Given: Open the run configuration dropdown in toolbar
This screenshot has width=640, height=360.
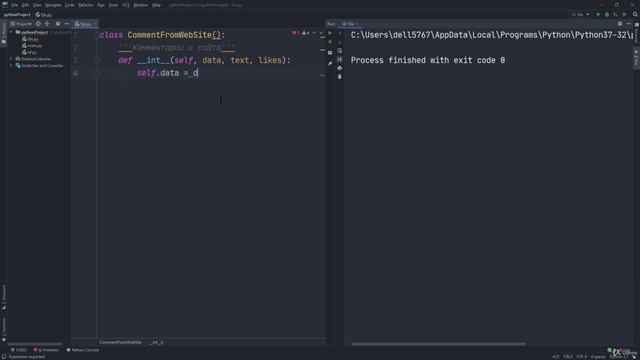Looking at the screenshot, I should [581, 14].
